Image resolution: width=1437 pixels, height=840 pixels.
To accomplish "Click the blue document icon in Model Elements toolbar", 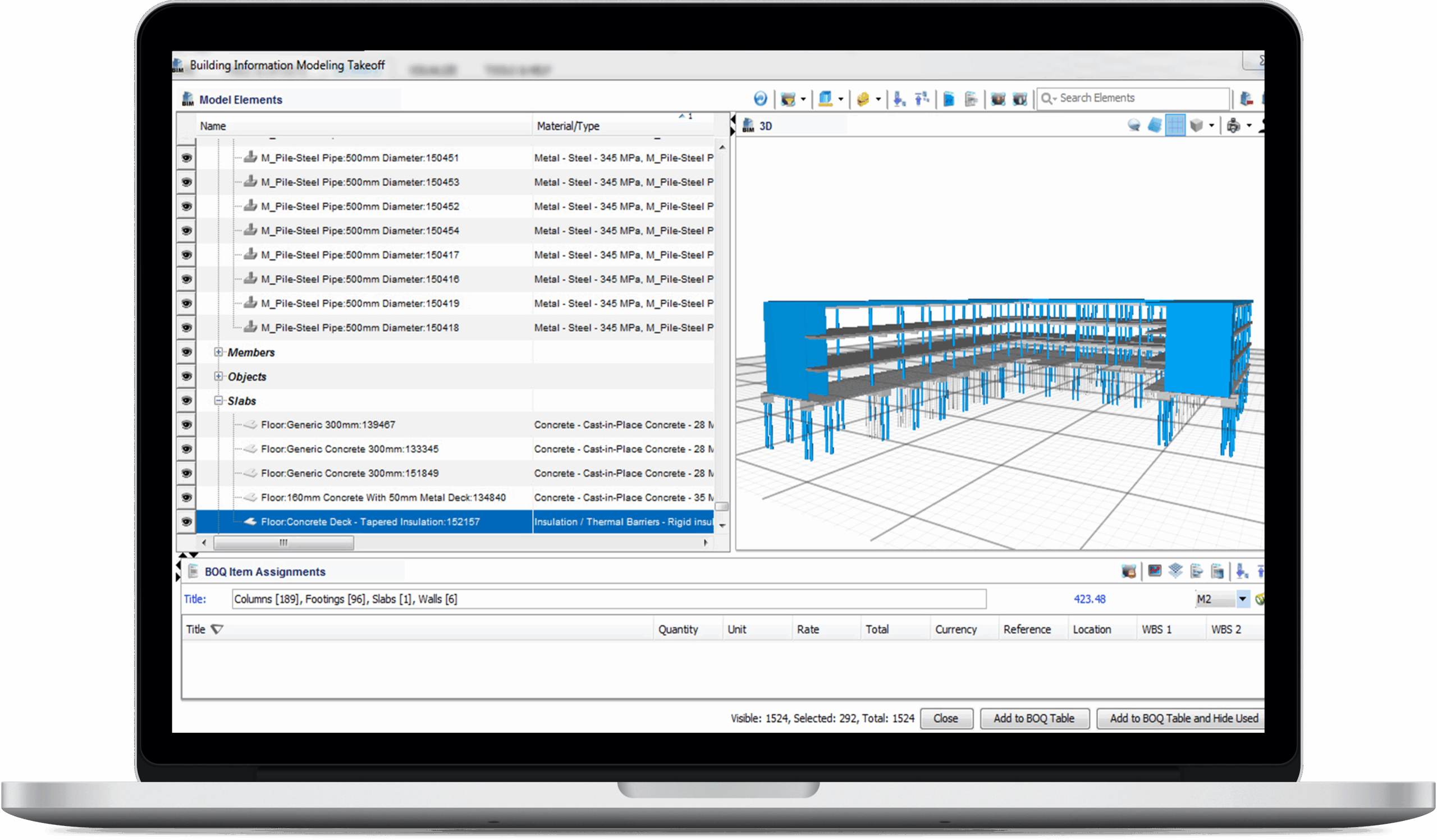I will (x=949, y=99).
